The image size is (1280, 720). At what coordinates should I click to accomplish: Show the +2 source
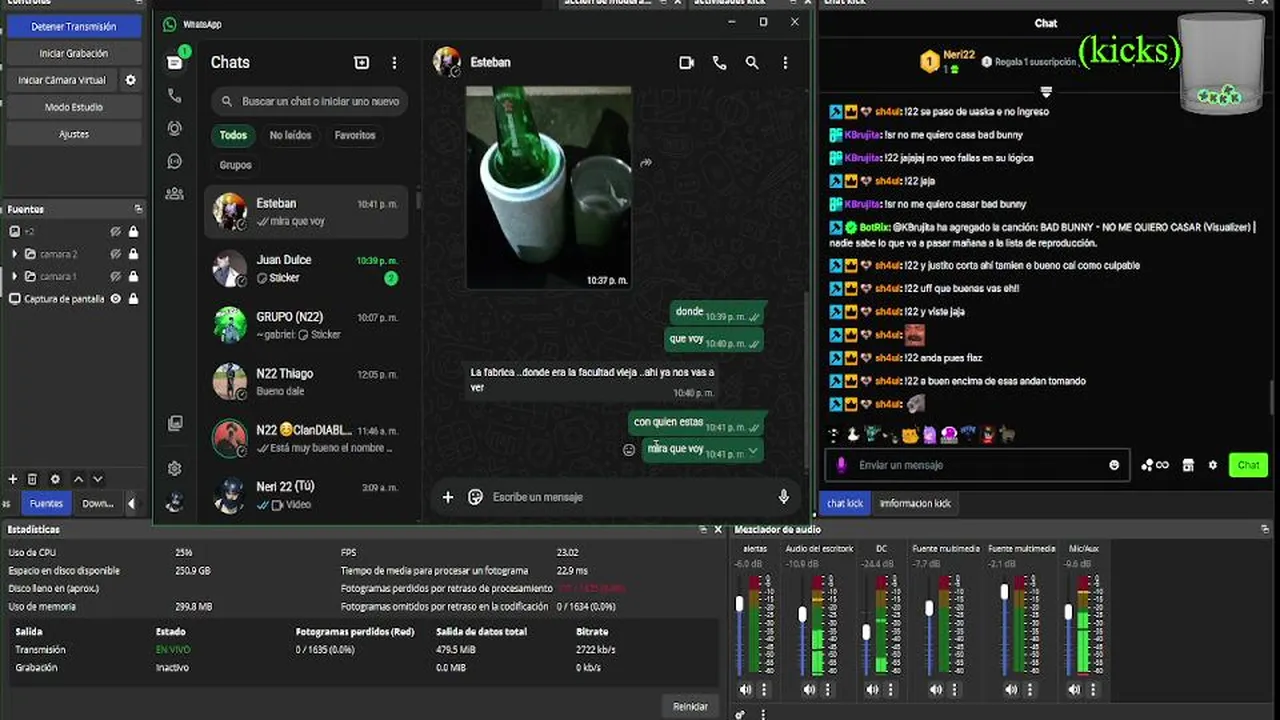pos(116,231)
